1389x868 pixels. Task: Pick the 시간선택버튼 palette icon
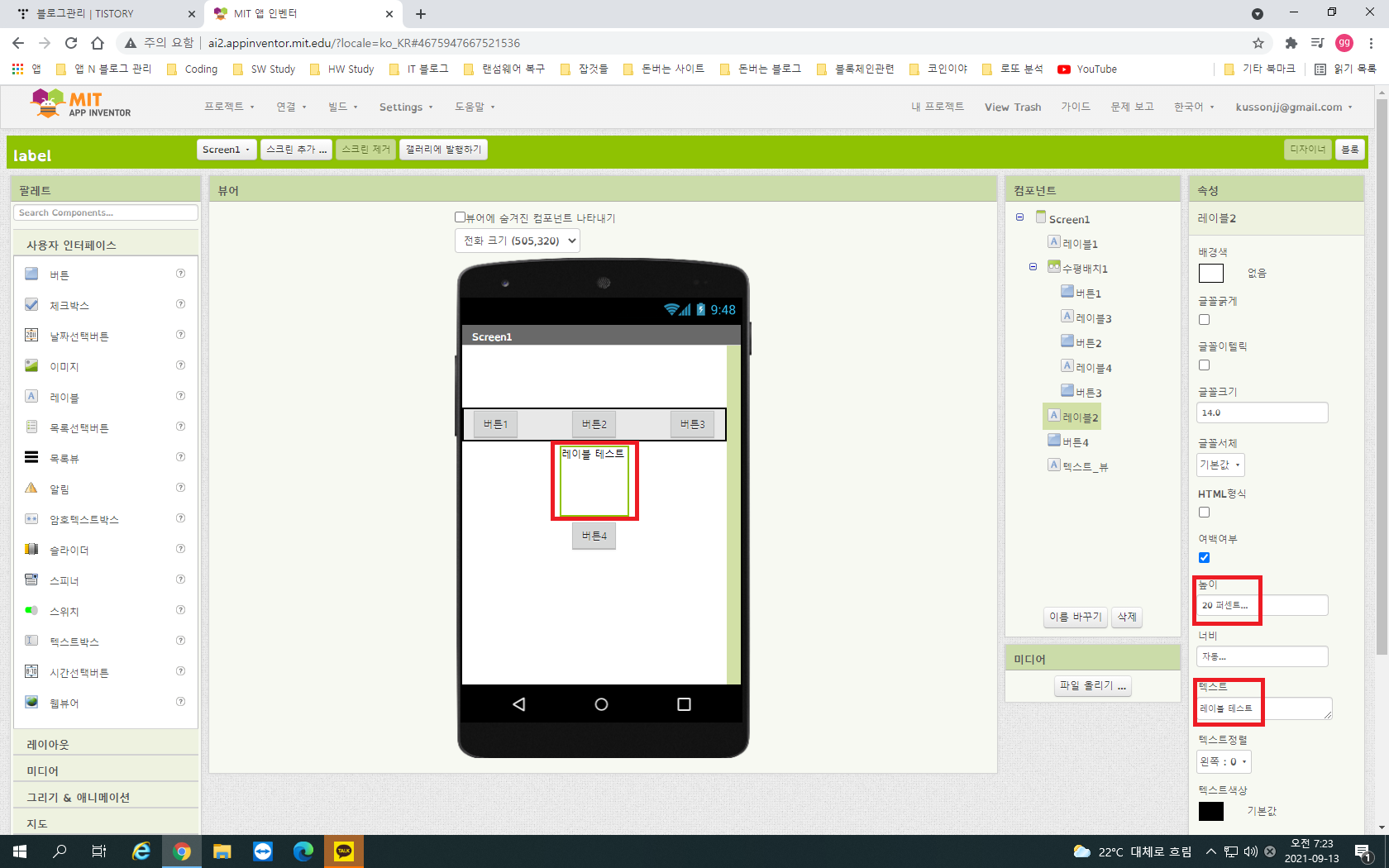31,671
